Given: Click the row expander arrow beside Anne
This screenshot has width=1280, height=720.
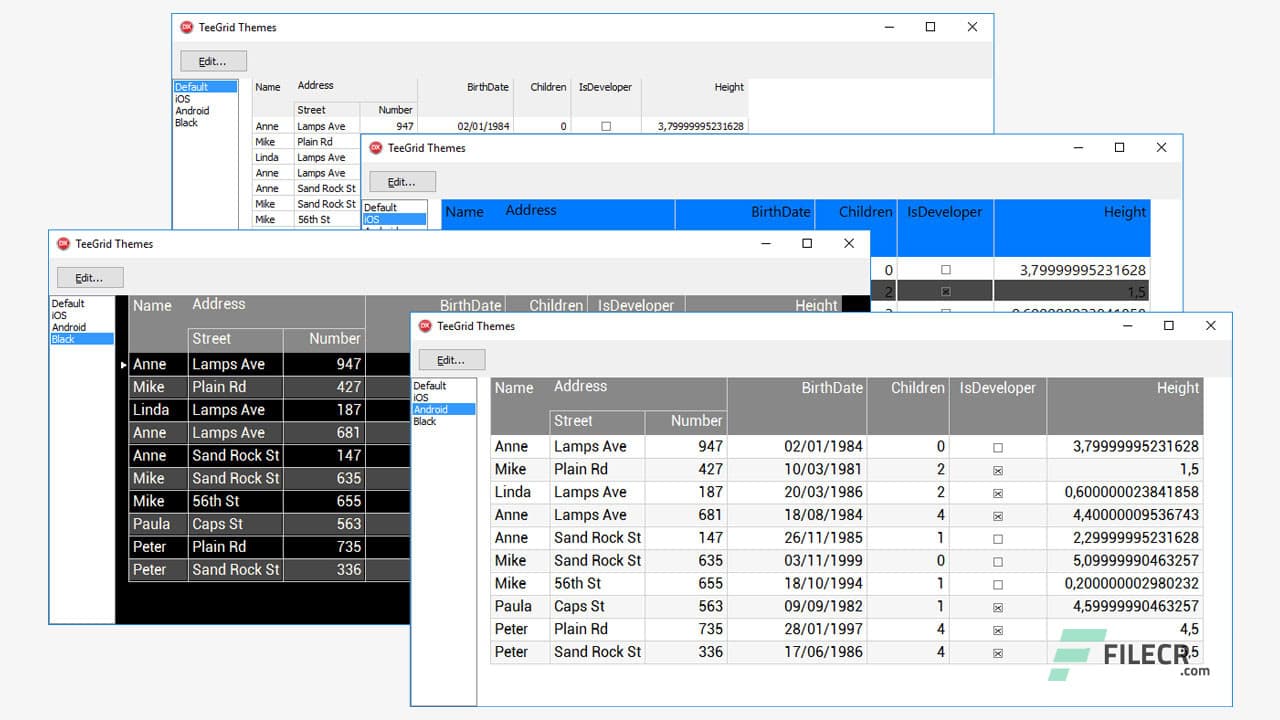Looking at the screenshot, I should (122, 364).
